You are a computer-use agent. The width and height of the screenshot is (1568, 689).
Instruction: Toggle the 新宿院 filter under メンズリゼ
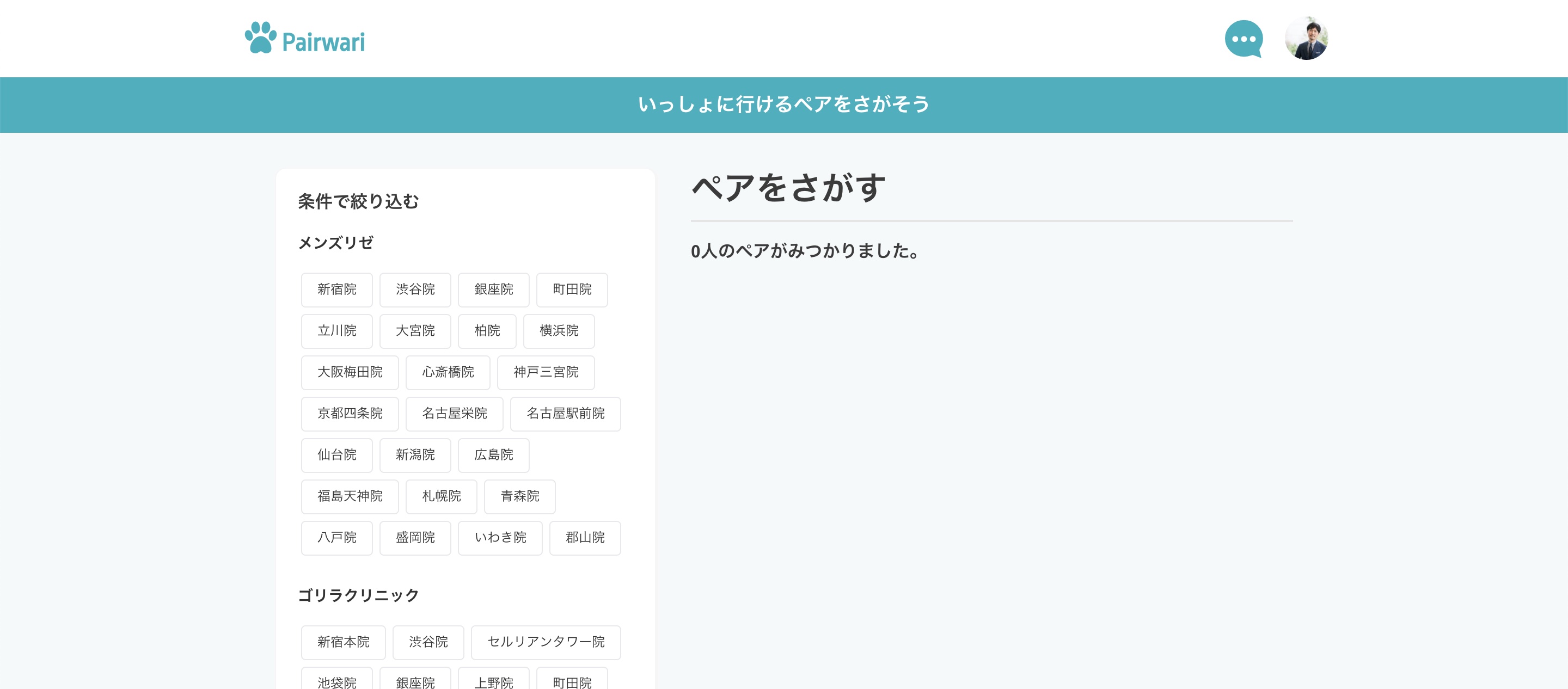[x=336, y=290]
